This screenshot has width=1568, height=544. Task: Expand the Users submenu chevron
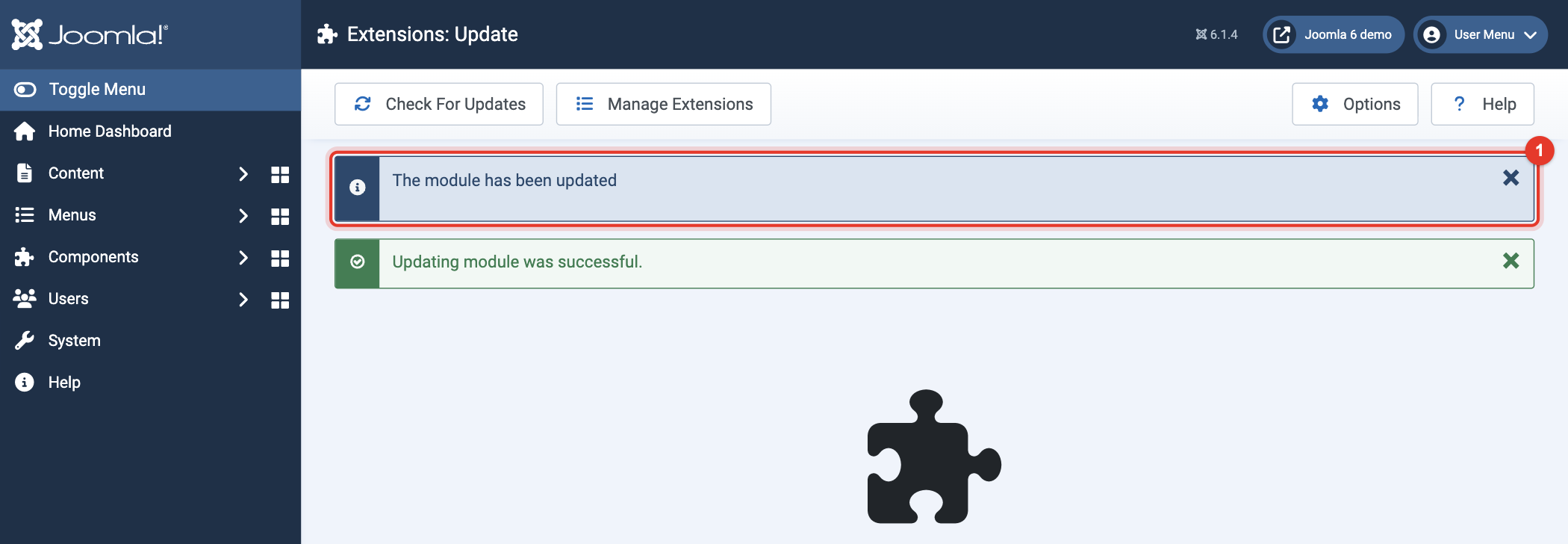[243, 300]
